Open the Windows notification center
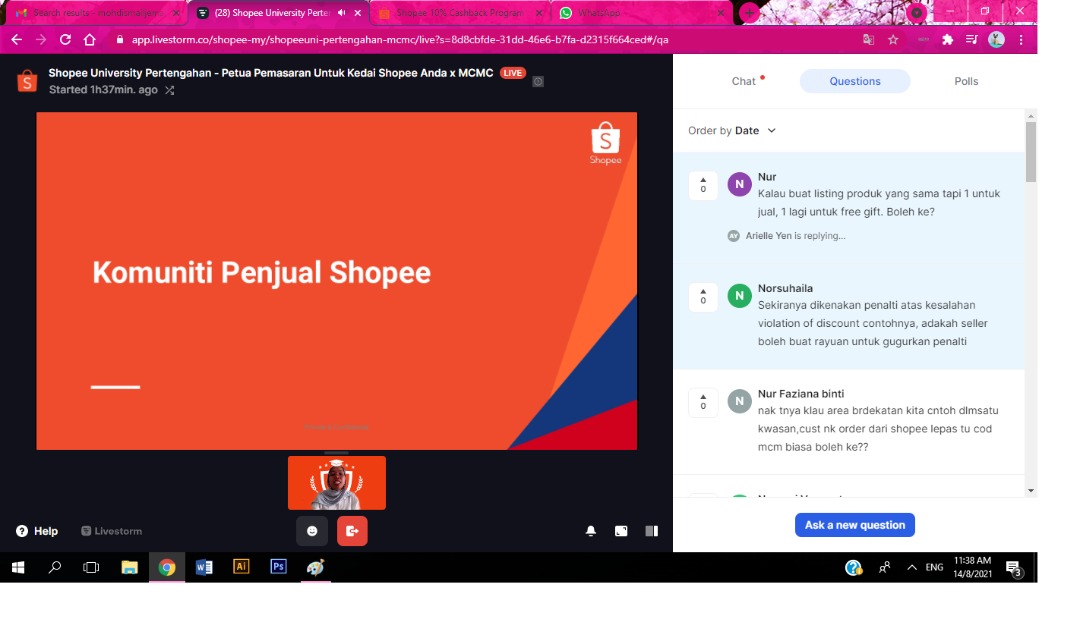This screenshot has width=1080, height=619. click(x=1014, y=568)
